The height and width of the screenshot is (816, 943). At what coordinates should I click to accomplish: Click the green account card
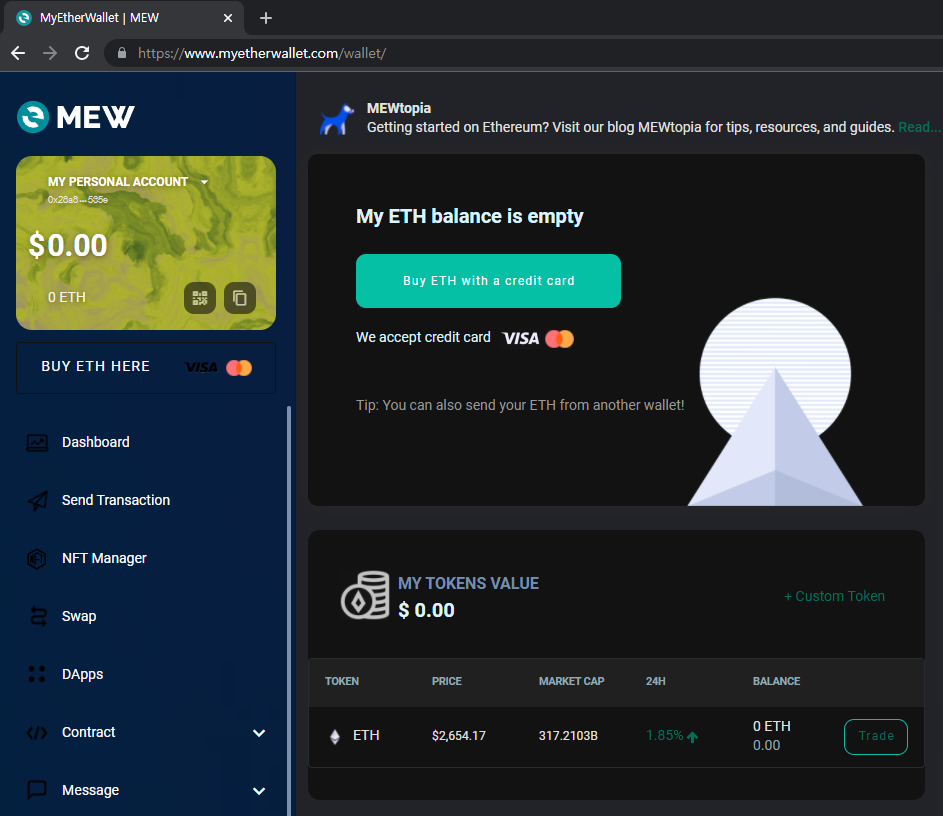(x=146, y=243)
